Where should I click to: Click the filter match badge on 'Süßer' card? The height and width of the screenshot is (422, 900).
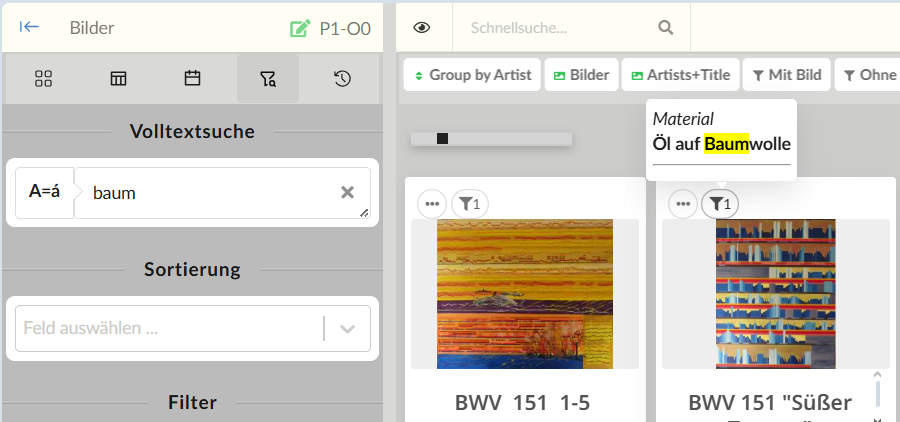(x=718, y=204)
